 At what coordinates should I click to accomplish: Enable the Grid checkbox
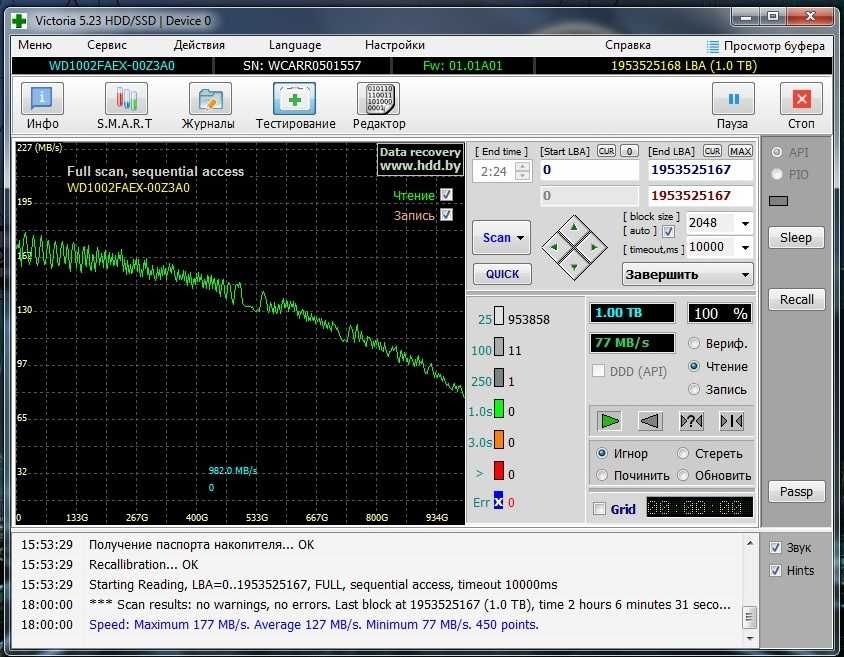pos(600,509)
